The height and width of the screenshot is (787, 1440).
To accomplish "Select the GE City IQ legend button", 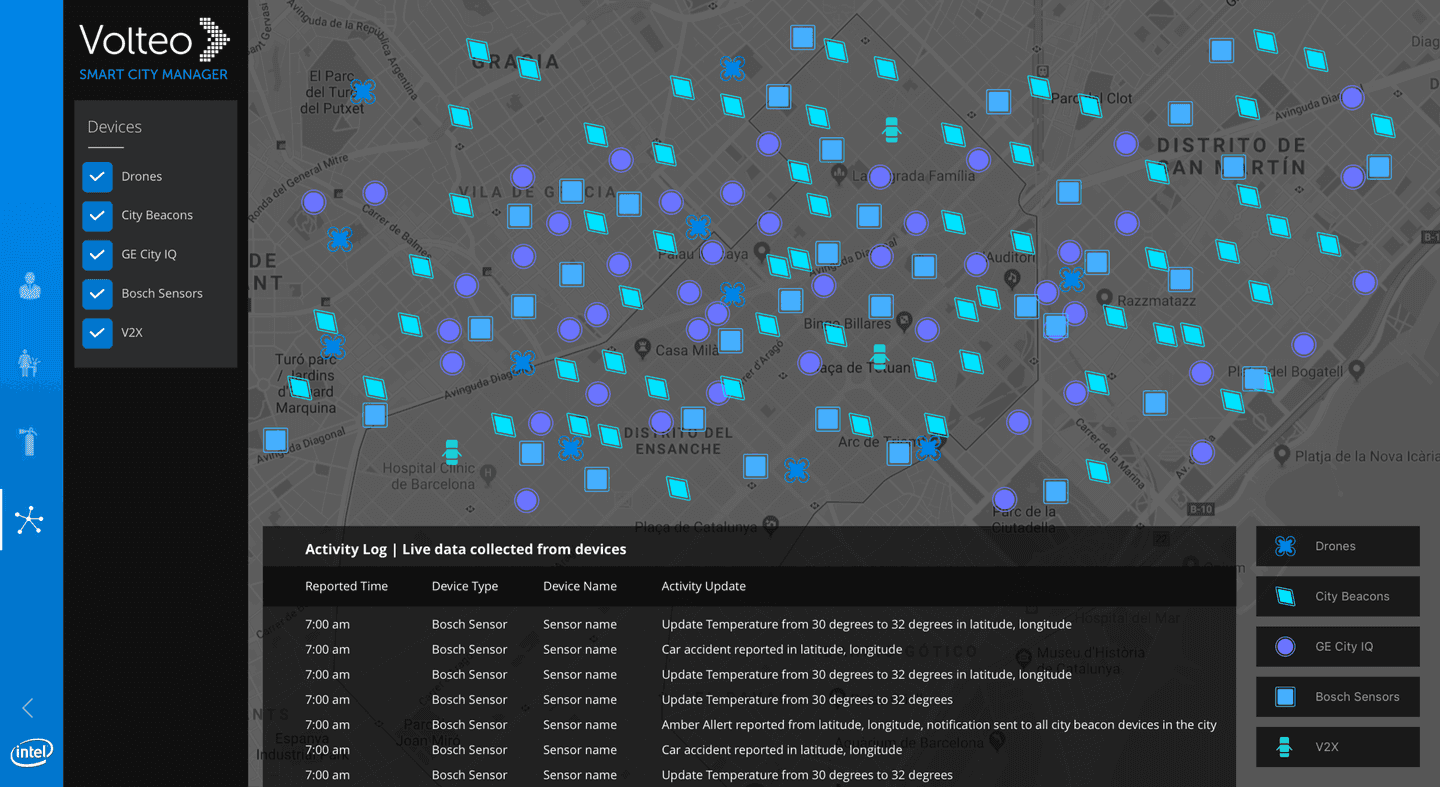I will point(1337,646).
